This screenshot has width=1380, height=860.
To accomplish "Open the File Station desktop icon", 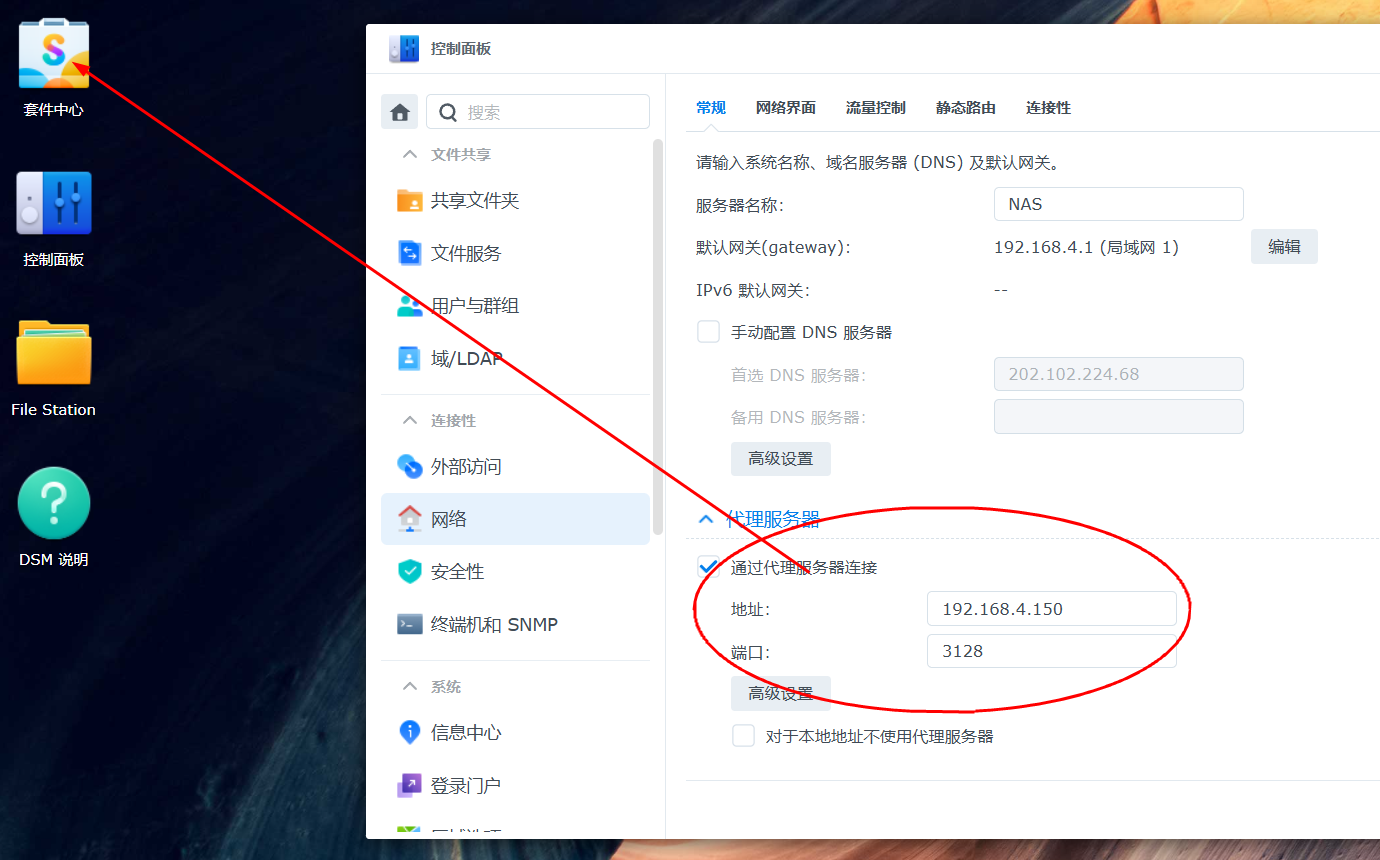I will point(54,353).
